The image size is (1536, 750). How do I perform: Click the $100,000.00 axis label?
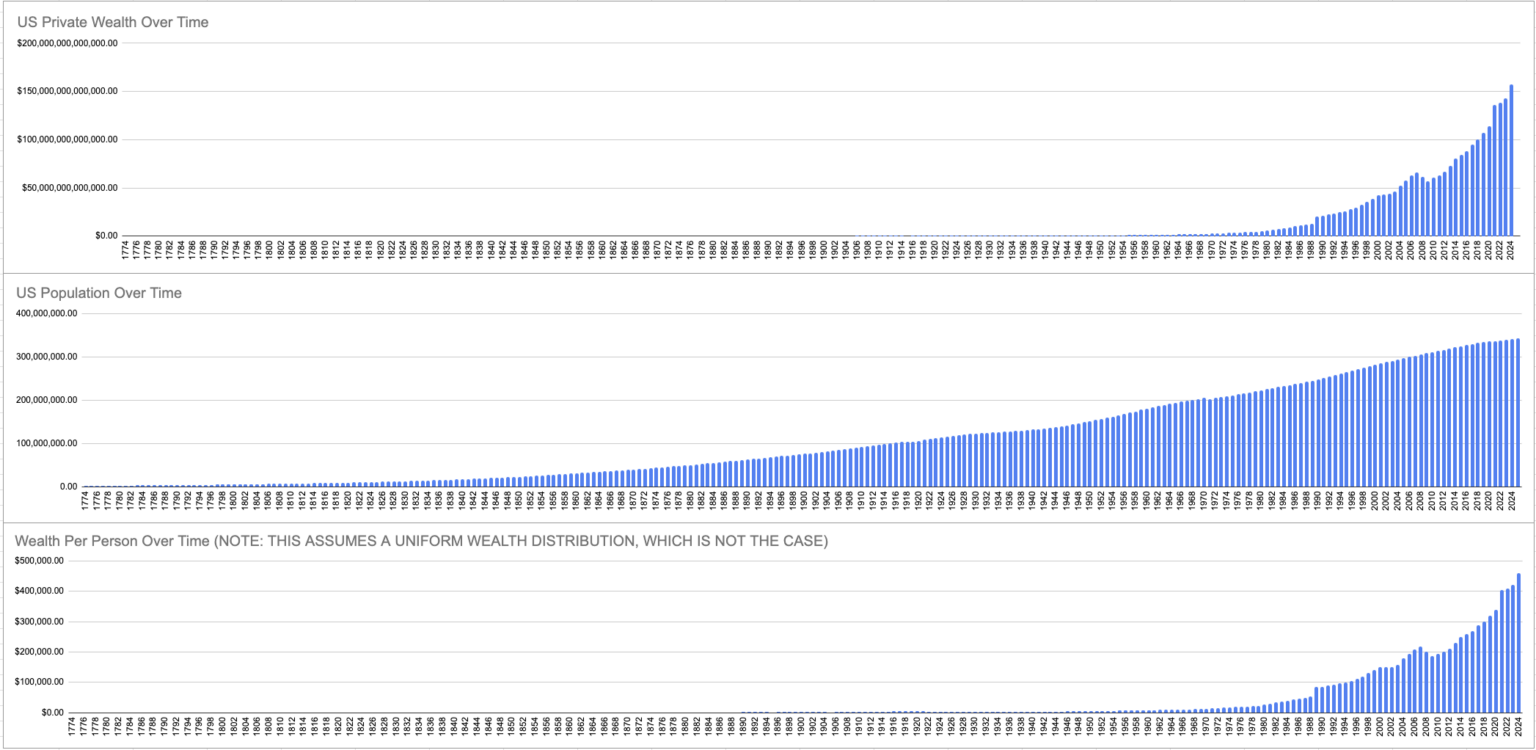pyautogui.click(x=40, y=682)
